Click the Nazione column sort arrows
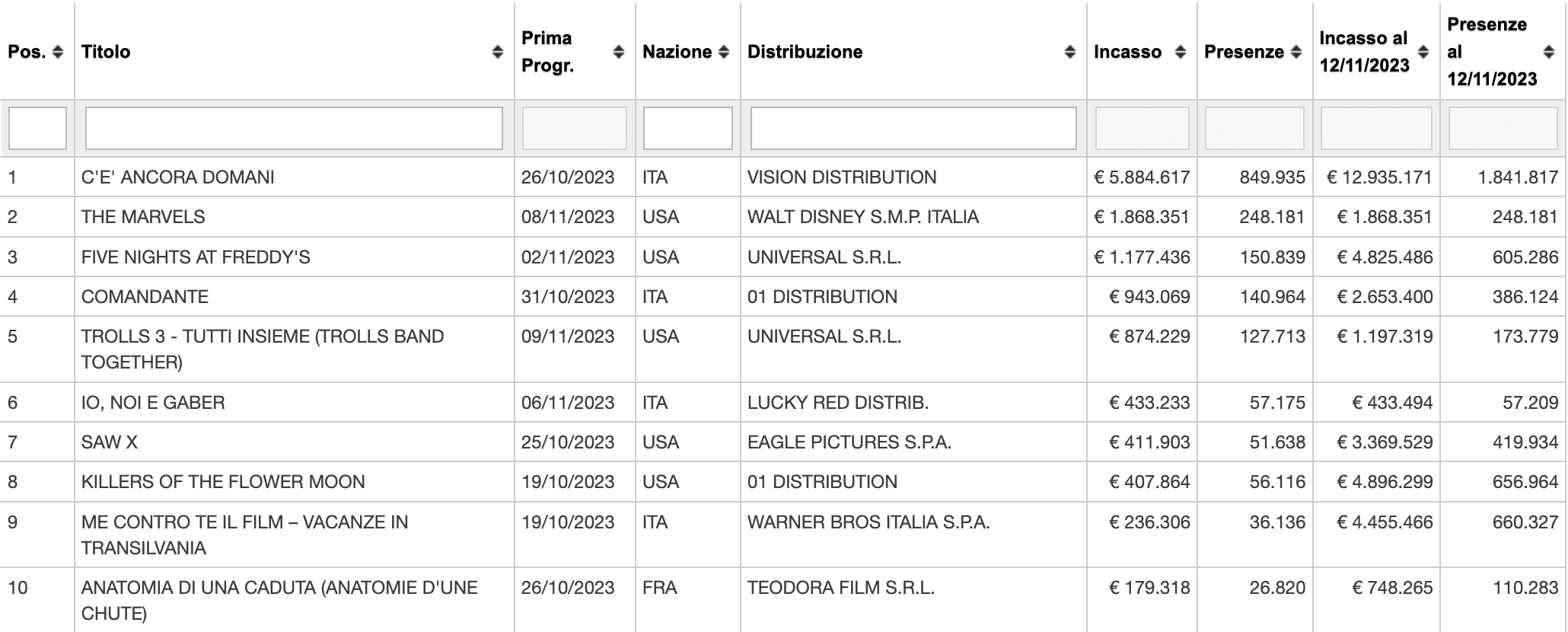Image resolution: width=1568 pixels, height=632 pixels. tap(724, 52)
